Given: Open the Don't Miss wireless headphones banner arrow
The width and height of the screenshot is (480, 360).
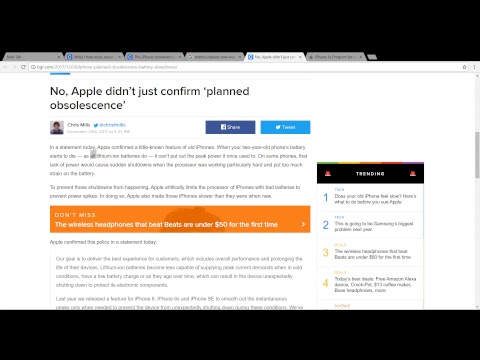Looking at the screenshot, I should (x=303, y=224).
